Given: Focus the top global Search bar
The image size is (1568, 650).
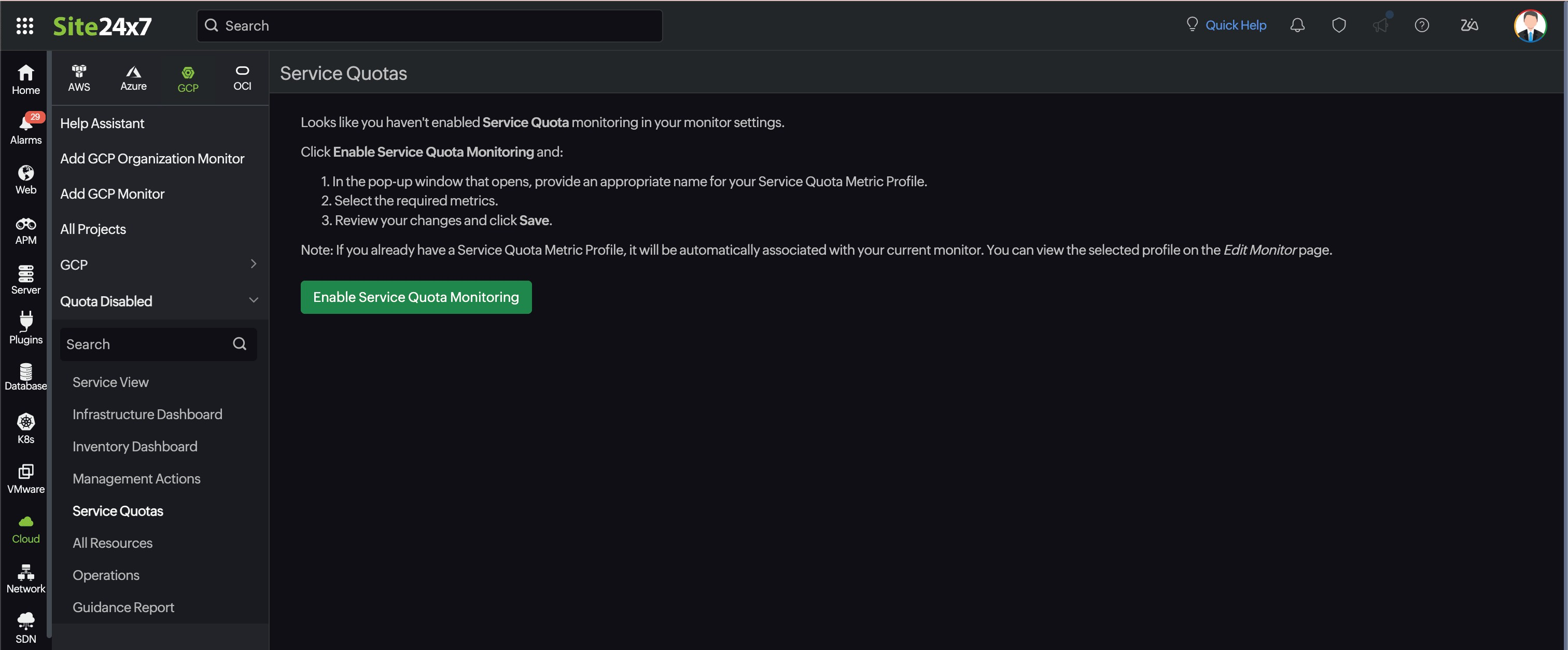Looking at the screenshot, I should pyautogui.click(x=429, y=25).
